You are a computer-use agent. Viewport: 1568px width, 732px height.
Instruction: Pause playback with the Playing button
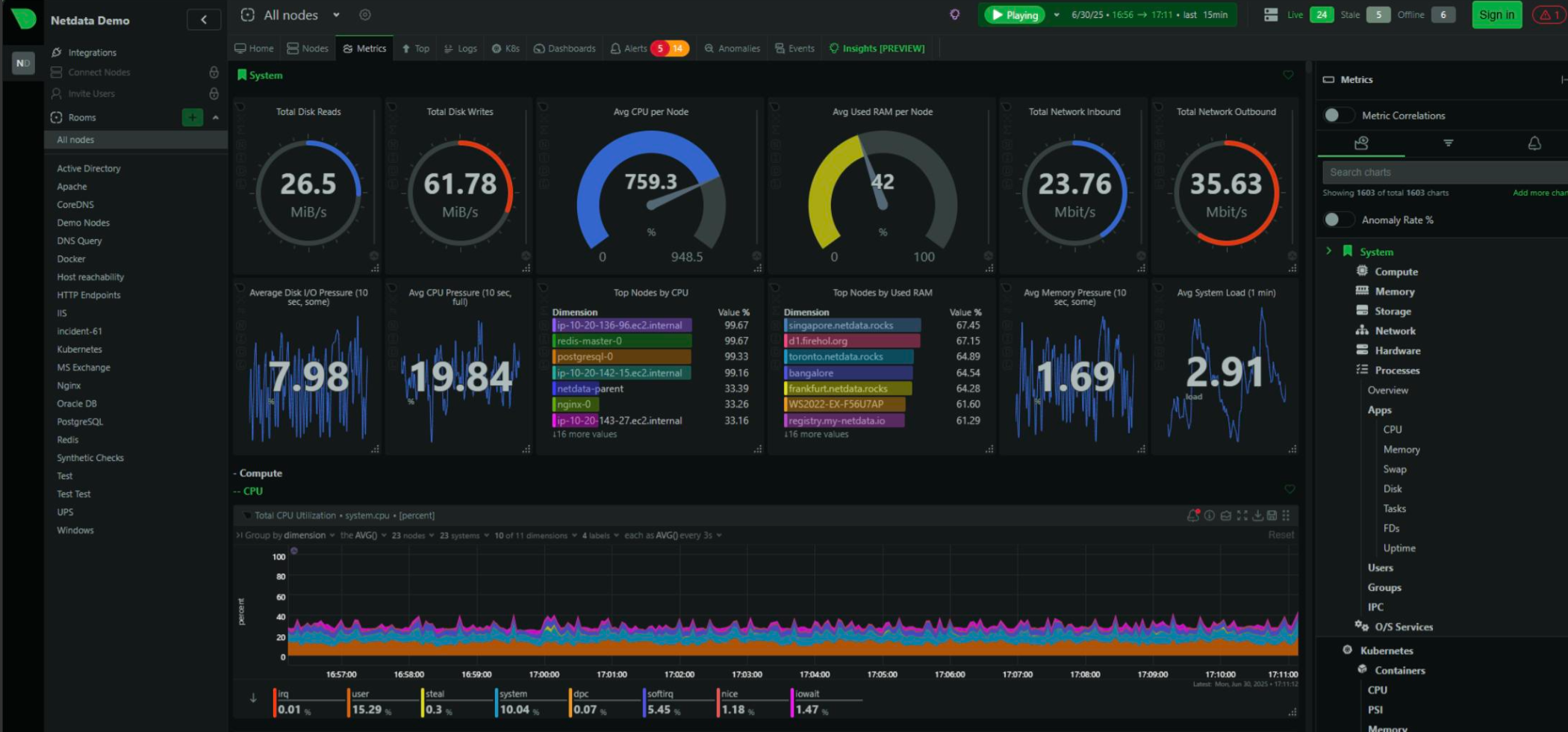coord(1014,15)
